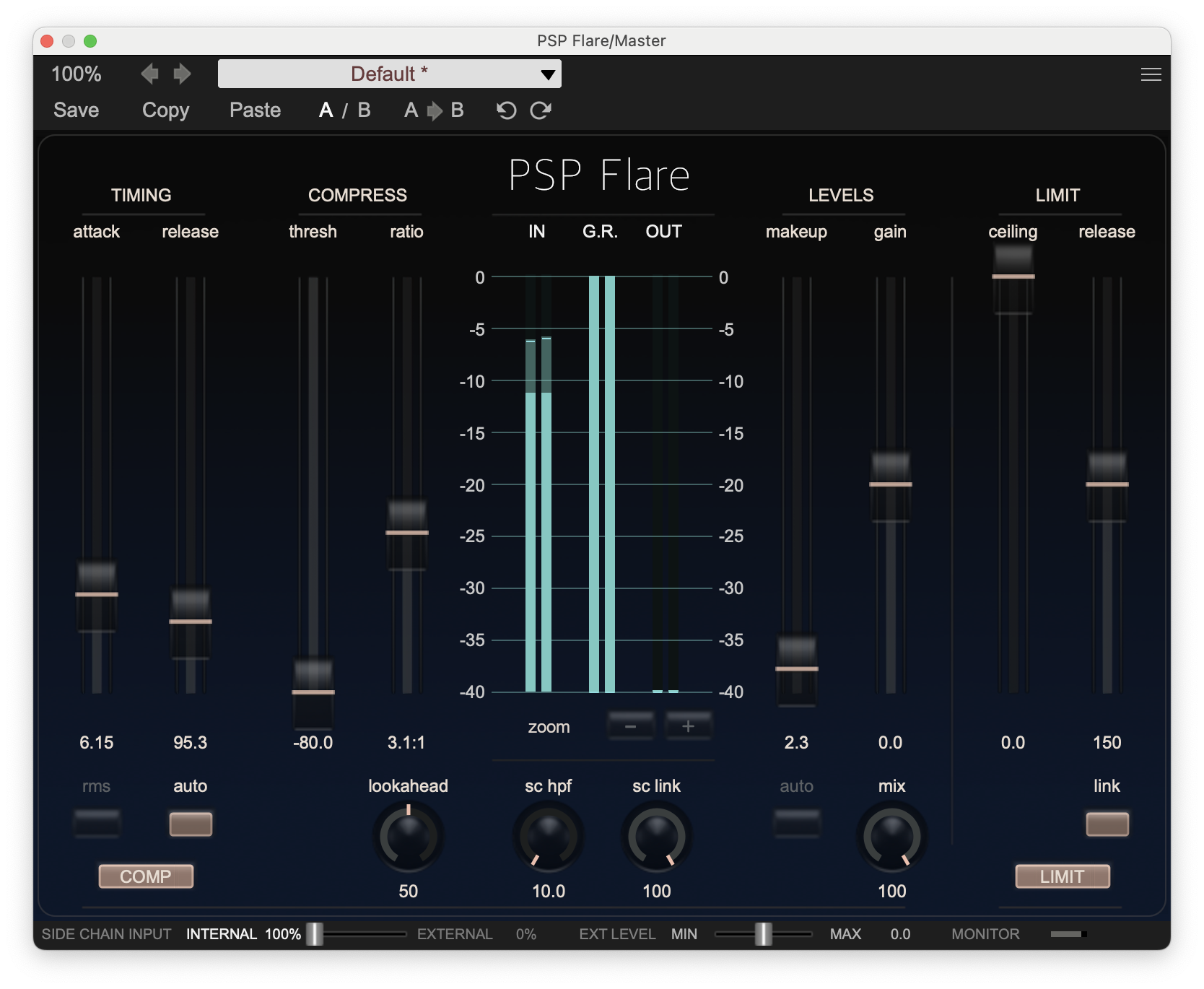1204x989 pixels.
Task: Go to previous preset with left arrow
Action: (x=149, y=74)
